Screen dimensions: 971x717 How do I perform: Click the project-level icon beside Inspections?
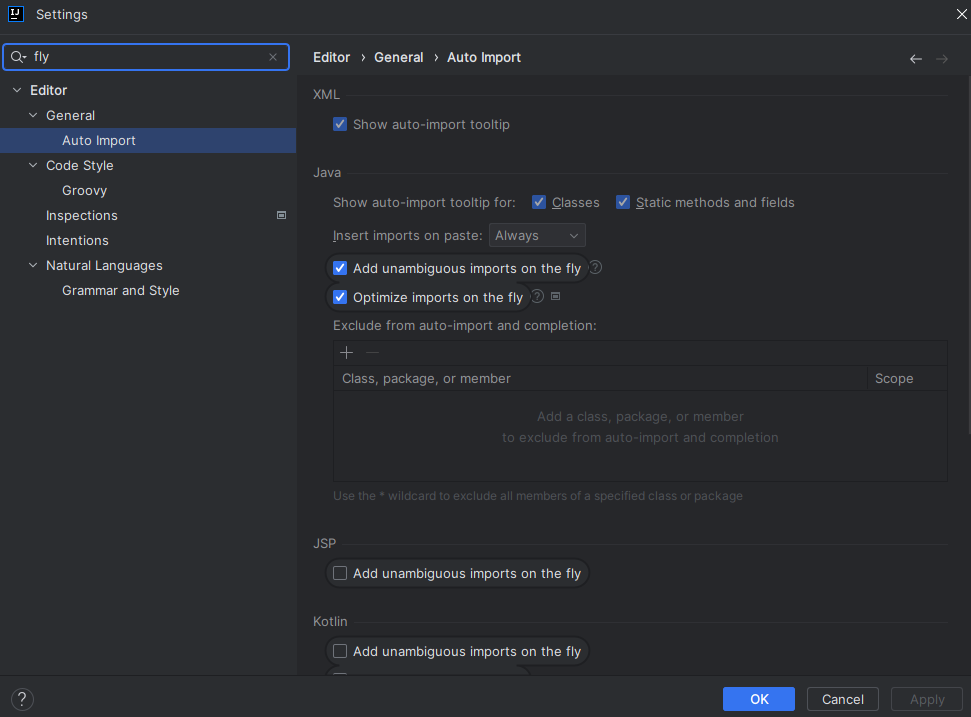coord(282,215)
